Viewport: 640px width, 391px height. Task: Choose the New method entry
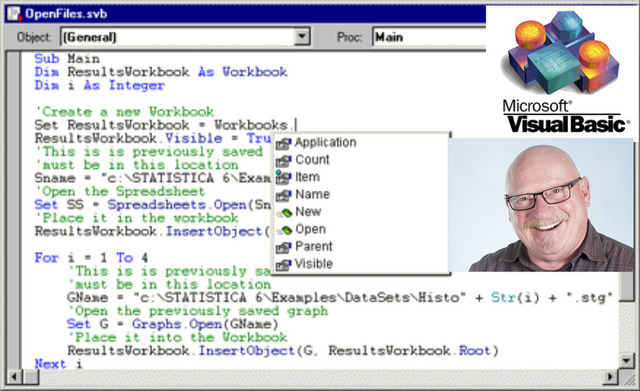point(308,212)
